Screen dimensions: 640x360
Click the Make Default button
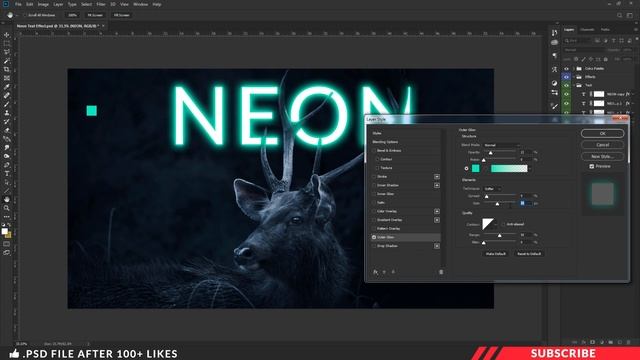(496, 254)
